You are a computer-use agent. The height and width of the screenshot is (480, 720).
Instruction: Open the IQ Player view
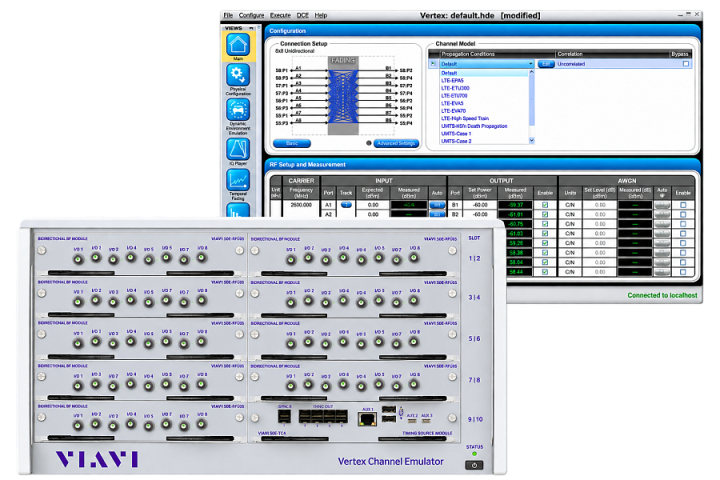click(238, 149)
